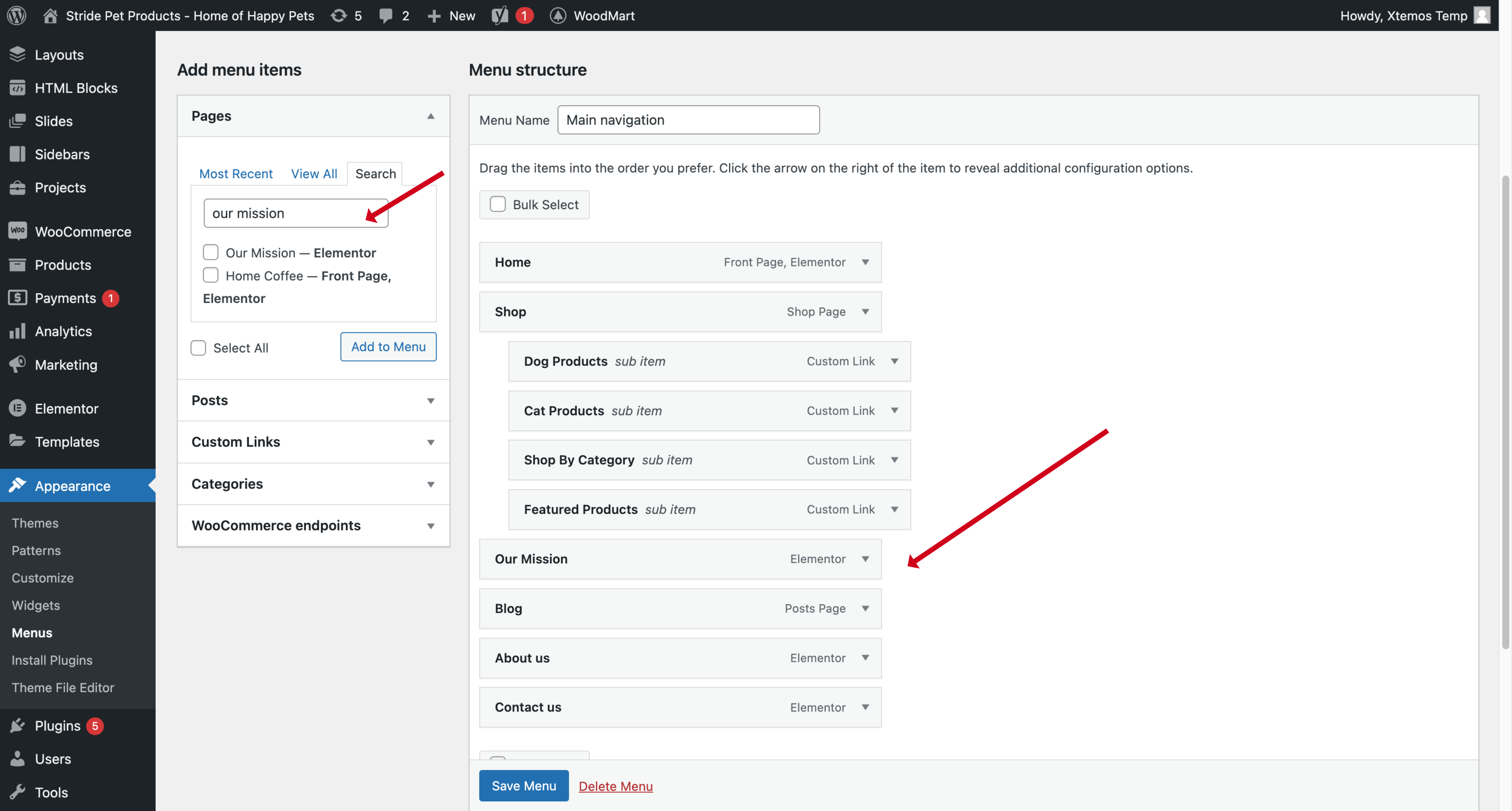Expand the Categories panel
Screen dimensions: 1512x811
(x=313, y=484)
